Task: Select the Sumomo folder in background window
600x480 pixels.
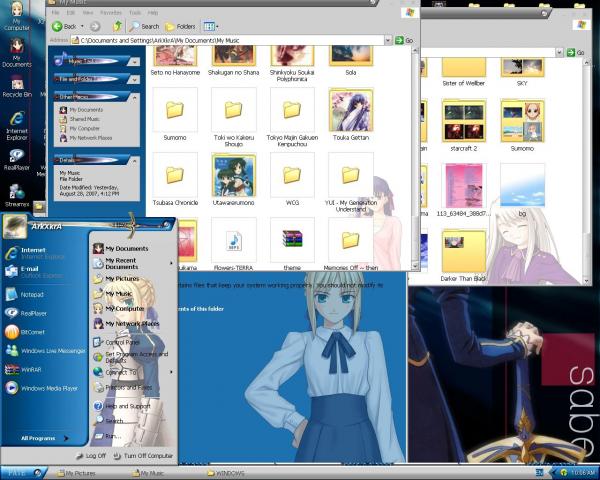Action: pyautogui.click(x=522, y=124)
